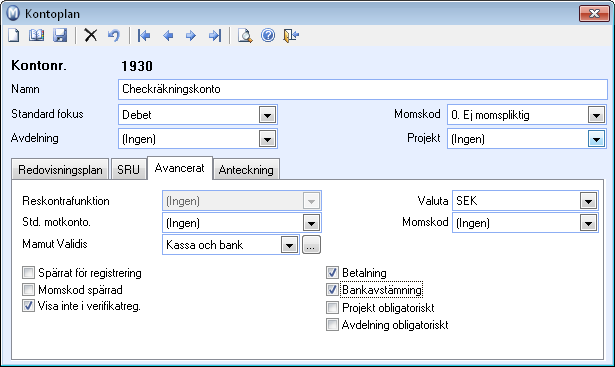Delete the account using the X icon
Viewport: 615px width, 367px height.
tap(91, 36)
